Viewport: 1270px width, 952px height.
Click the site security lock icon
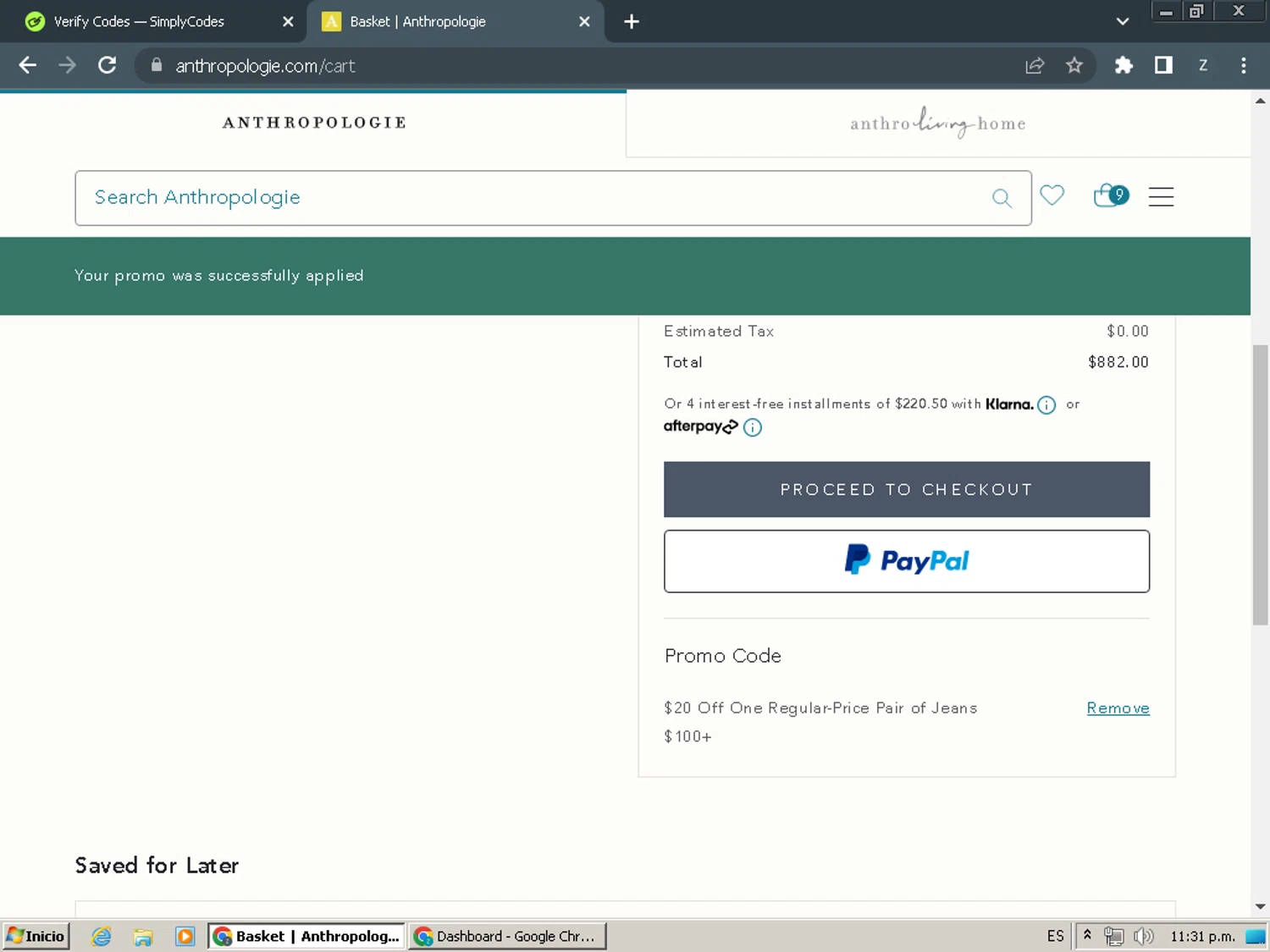coord(157,65)
